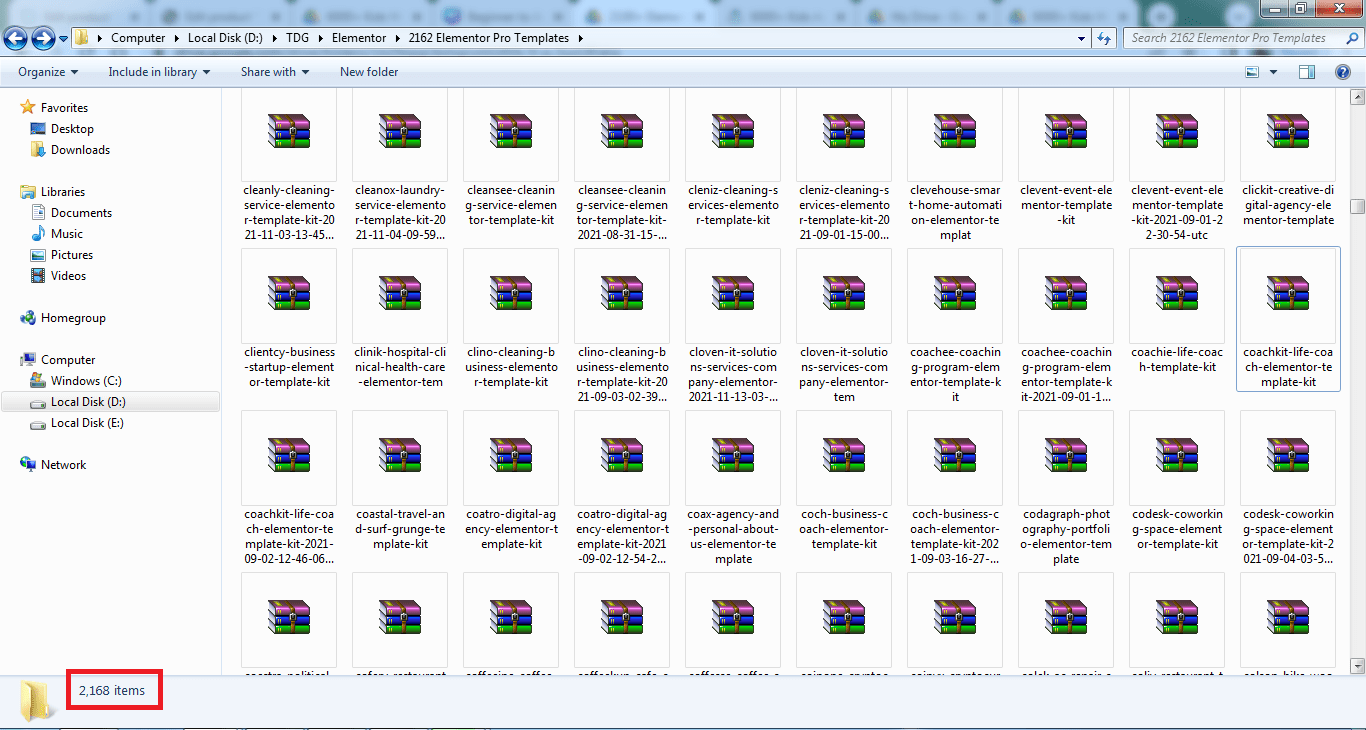Screen dimensions: 1366x730
Task: Click the vertical scrollbar down arrow
Action: pos(1357,665)
